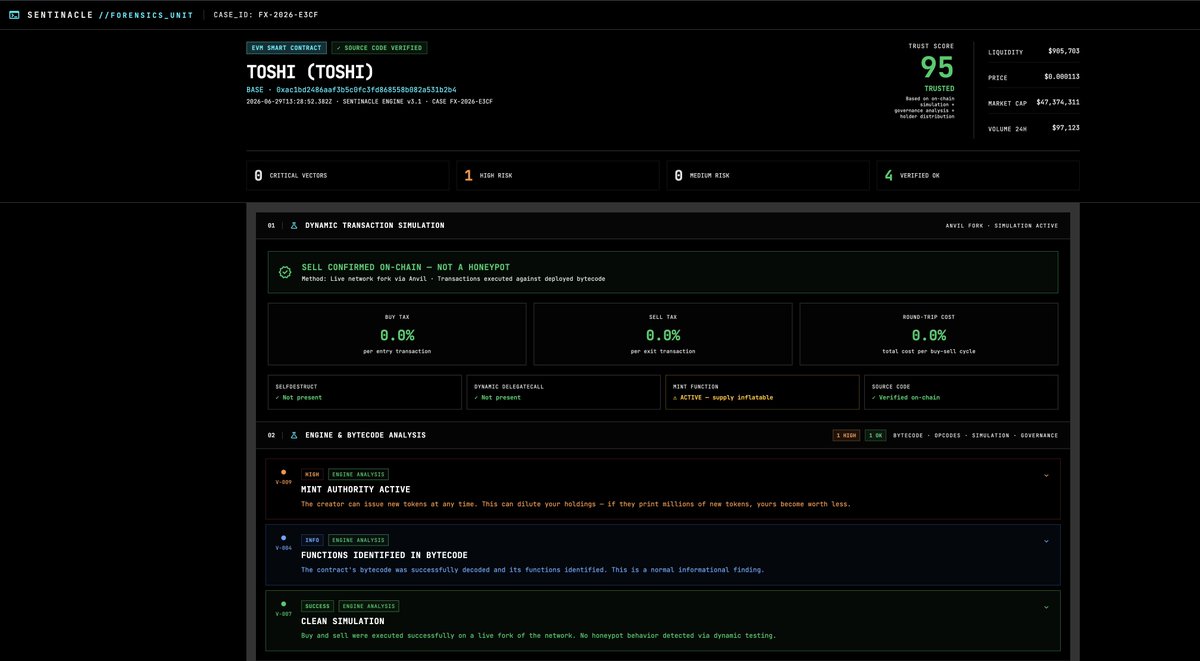Viewport: 1200px width, 661px height.
Task: Select the Critical Vectors summary card
Action: click(349, 175)
